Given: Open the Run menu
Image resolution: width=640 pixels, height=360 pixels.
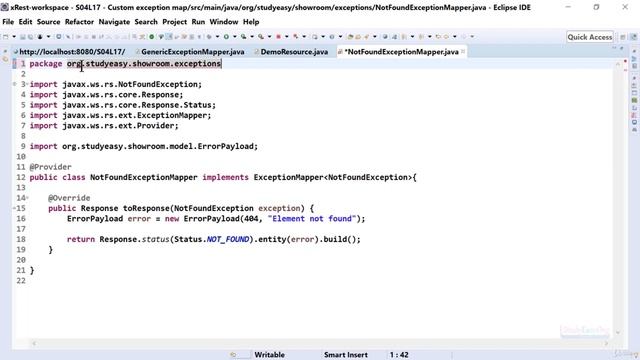Looking at the screenshot, I should (x=198, y=22).
